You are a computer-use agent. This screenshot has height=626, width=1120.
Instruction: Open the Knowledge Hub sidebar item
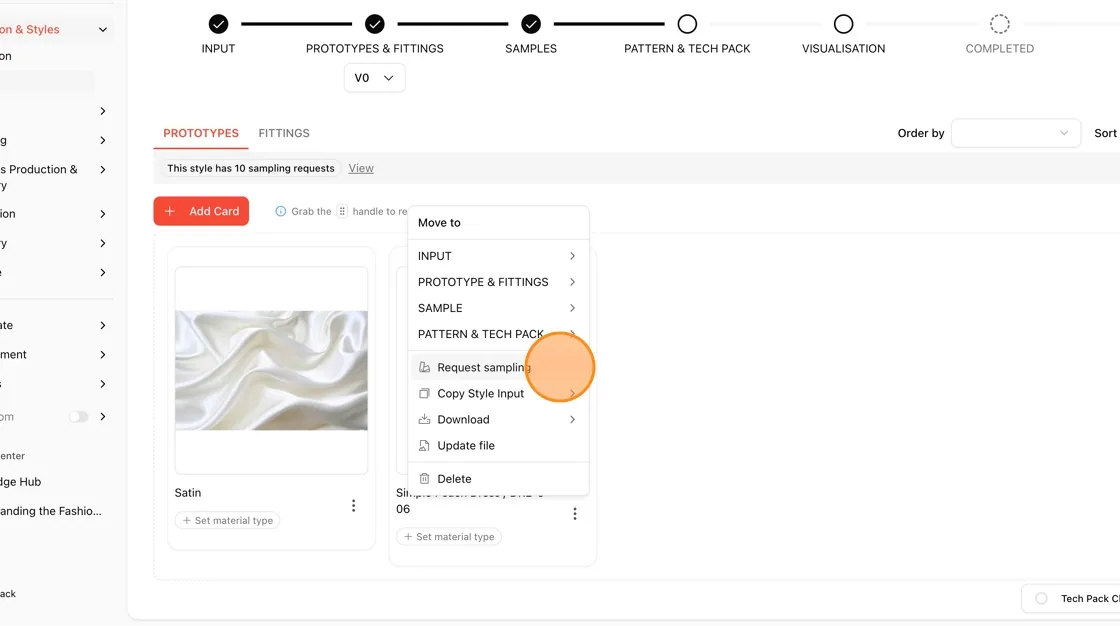tap(21, 482)
